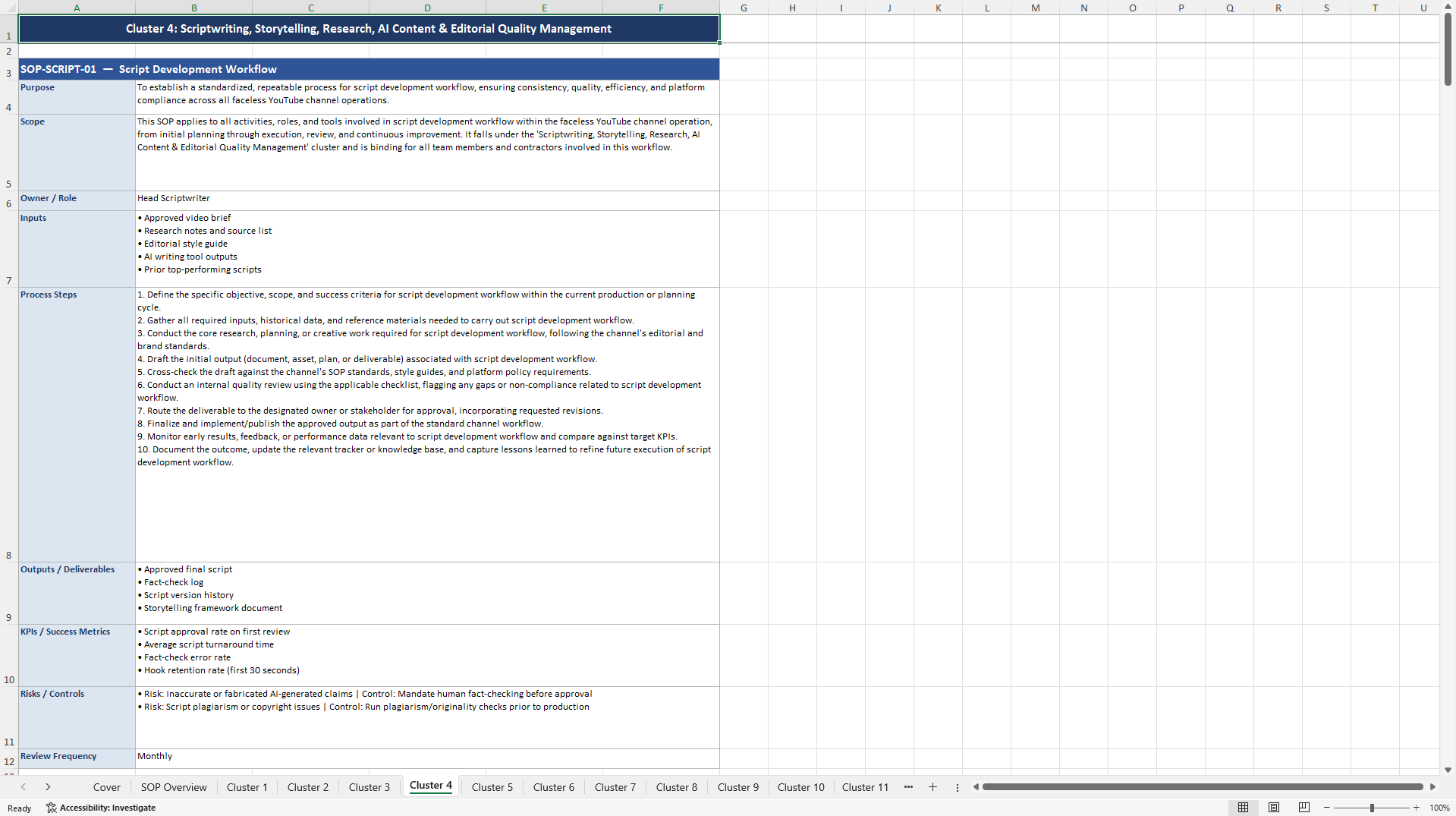The height and width of the screenshot is (816, 1456).
Task: Click vertical scrollbar down arrow
Action: pos(1448,770)
